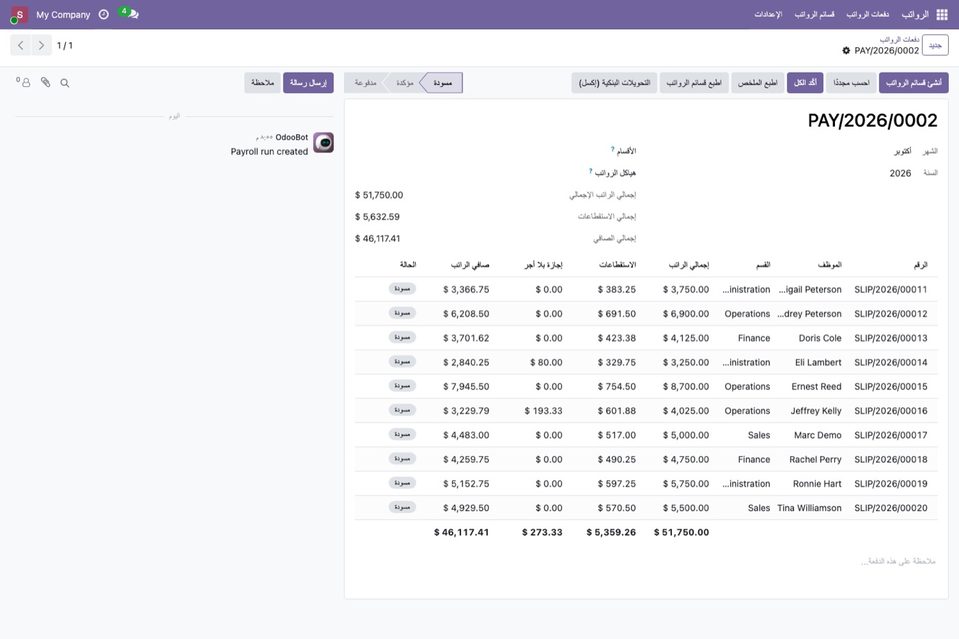This screenshot has height=639, width=959.
Task: Go to next record with right arrow
Action: tap(41, 45)
